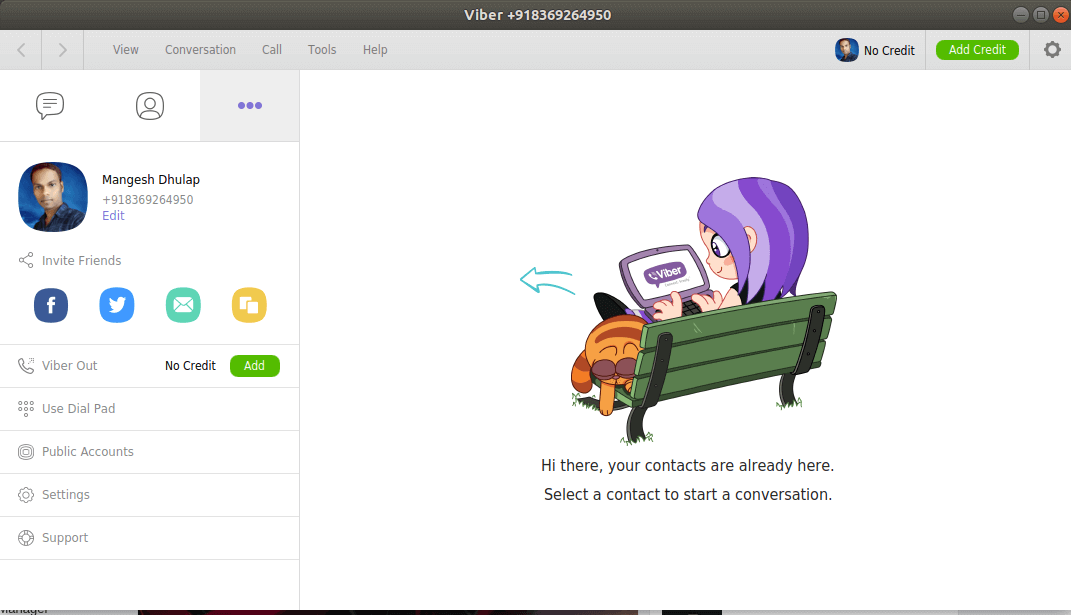Close the Viber window

tap(1061, 14)
